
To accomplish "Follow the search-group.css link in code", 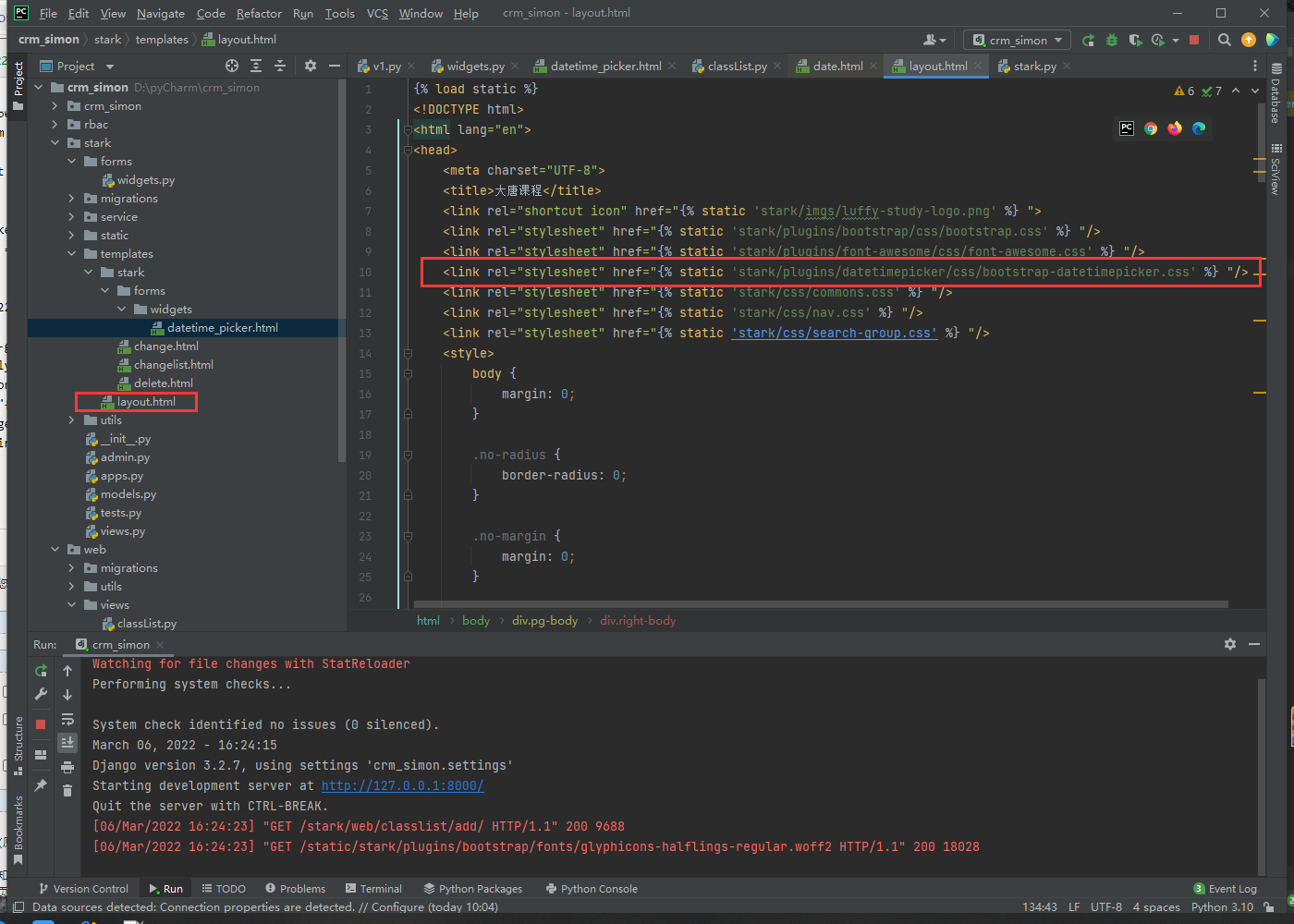I will point(835,333).
